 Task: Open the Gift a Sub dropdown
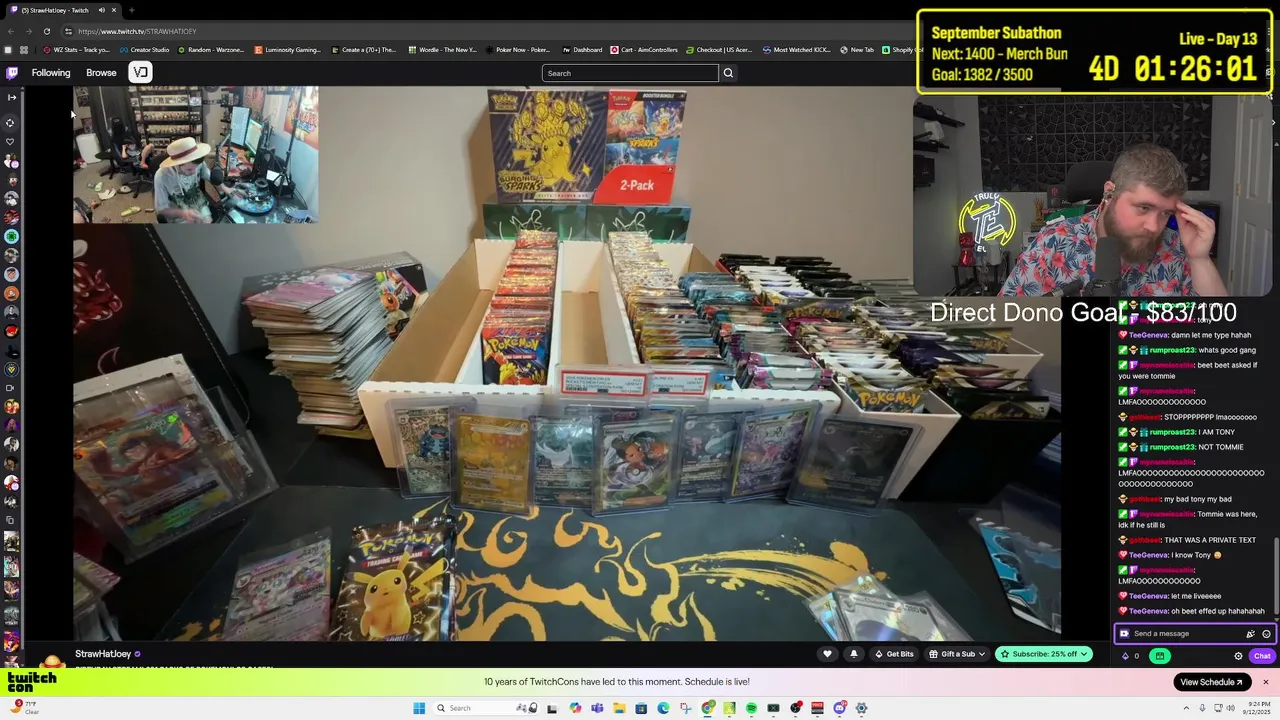click(x=958, y=654)
